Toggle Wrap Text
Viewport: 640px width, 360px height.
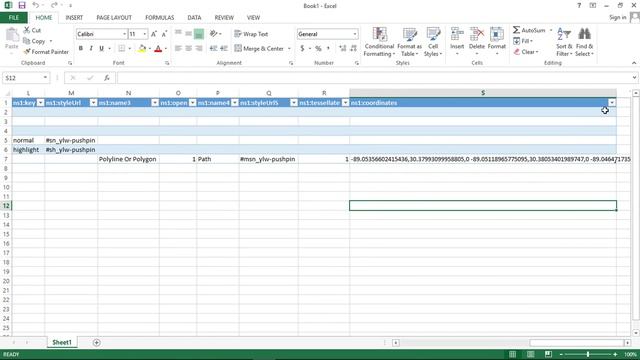point(251,34)
